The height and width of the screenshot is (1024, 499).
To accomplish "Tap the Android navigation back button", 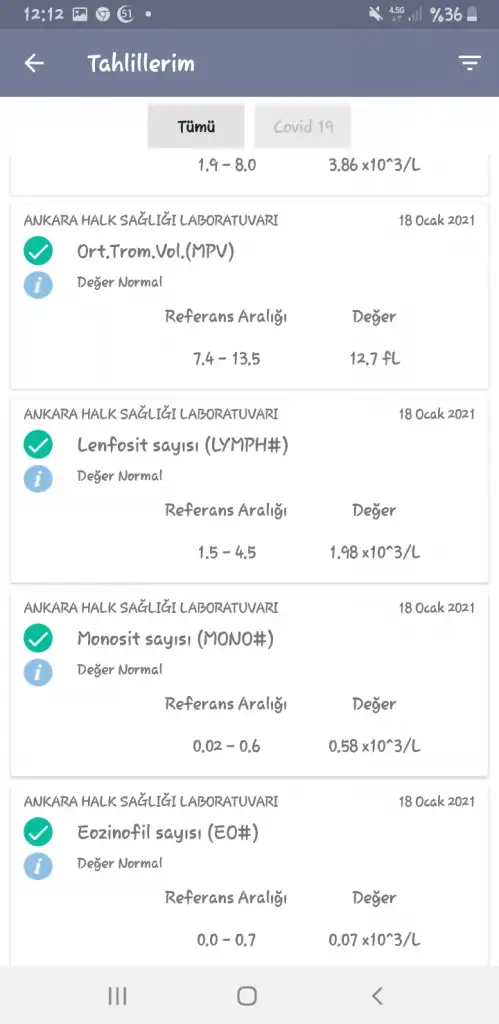I will pos(376,995).
